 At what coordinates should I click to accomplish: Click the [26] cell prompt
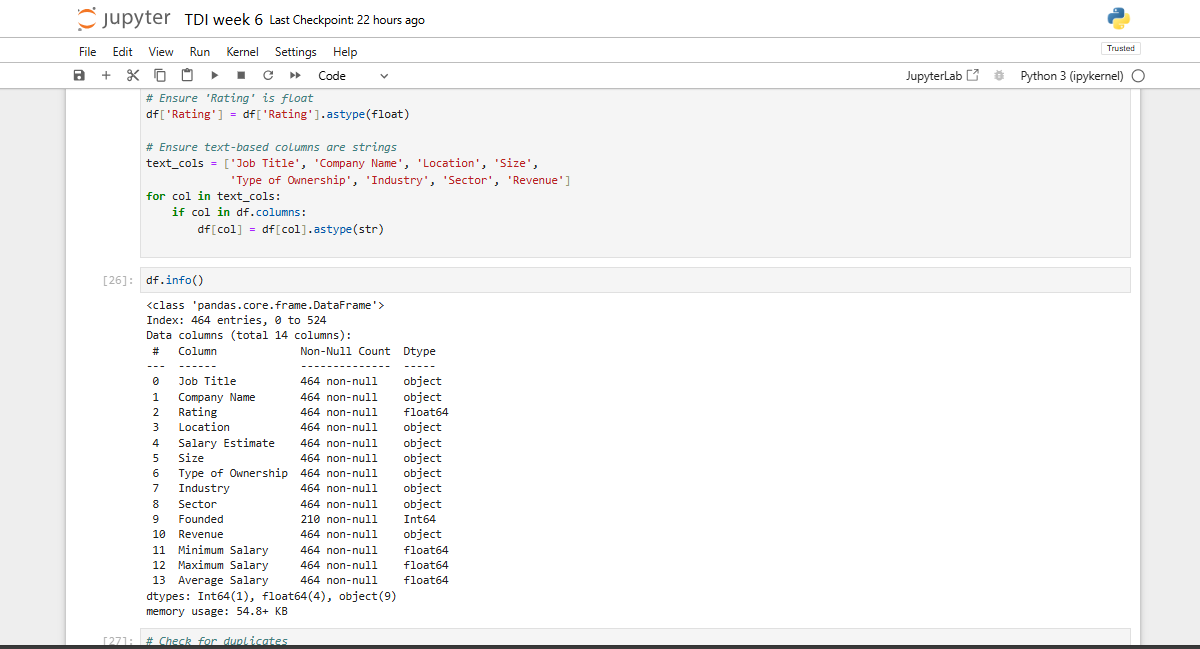point(119,281)
